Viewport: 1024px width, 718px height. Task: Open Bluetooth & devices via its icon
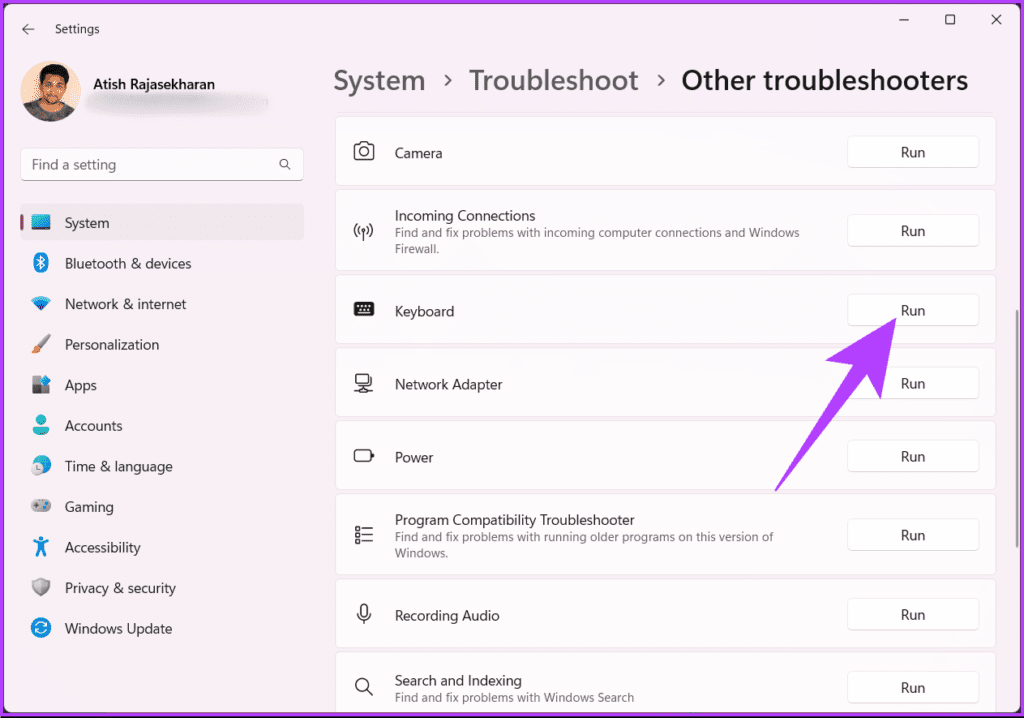pos(40,263)
